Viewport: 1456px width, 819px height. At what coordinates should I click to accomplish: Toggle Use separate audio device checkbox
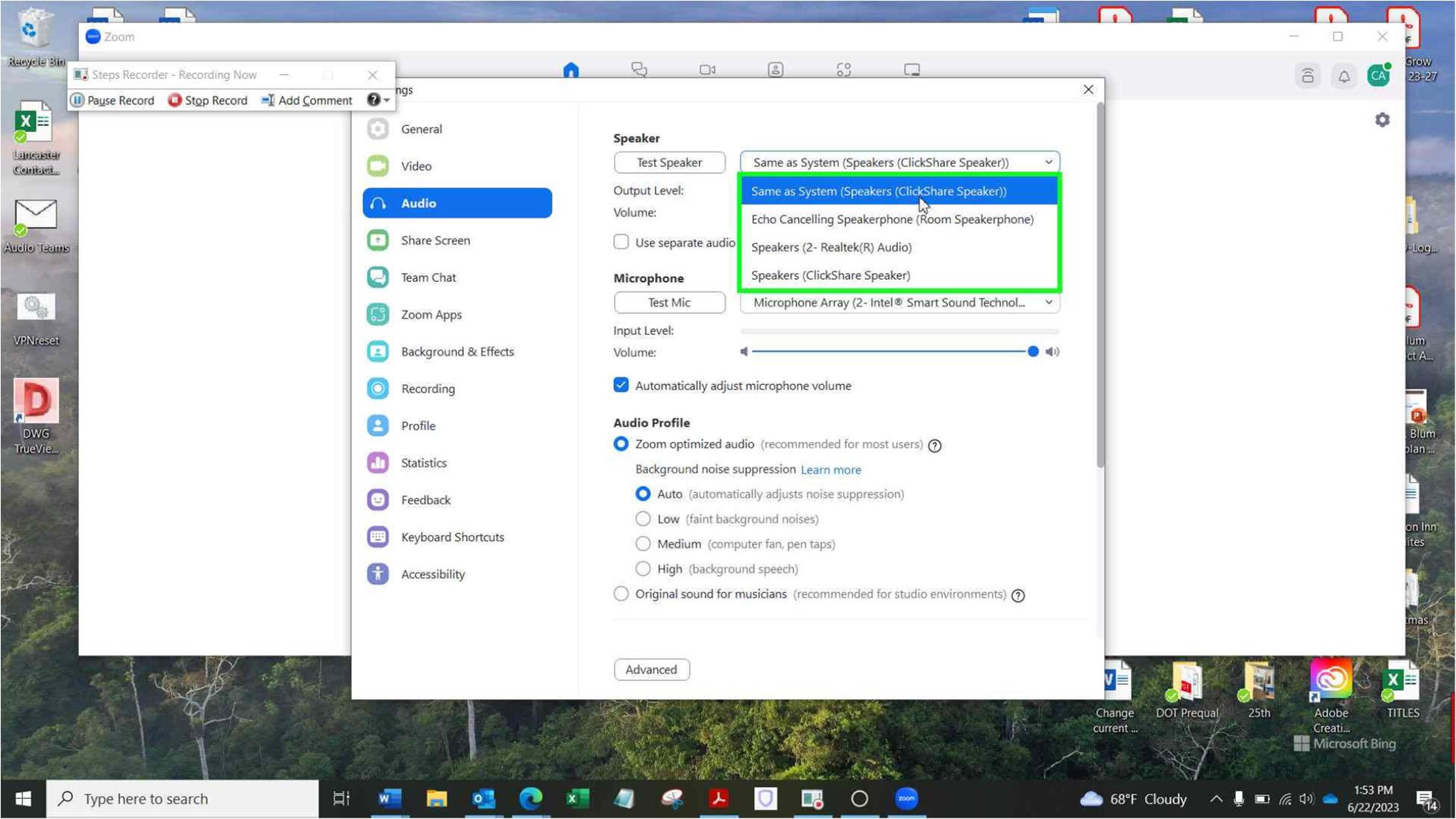tap(621, 242)
